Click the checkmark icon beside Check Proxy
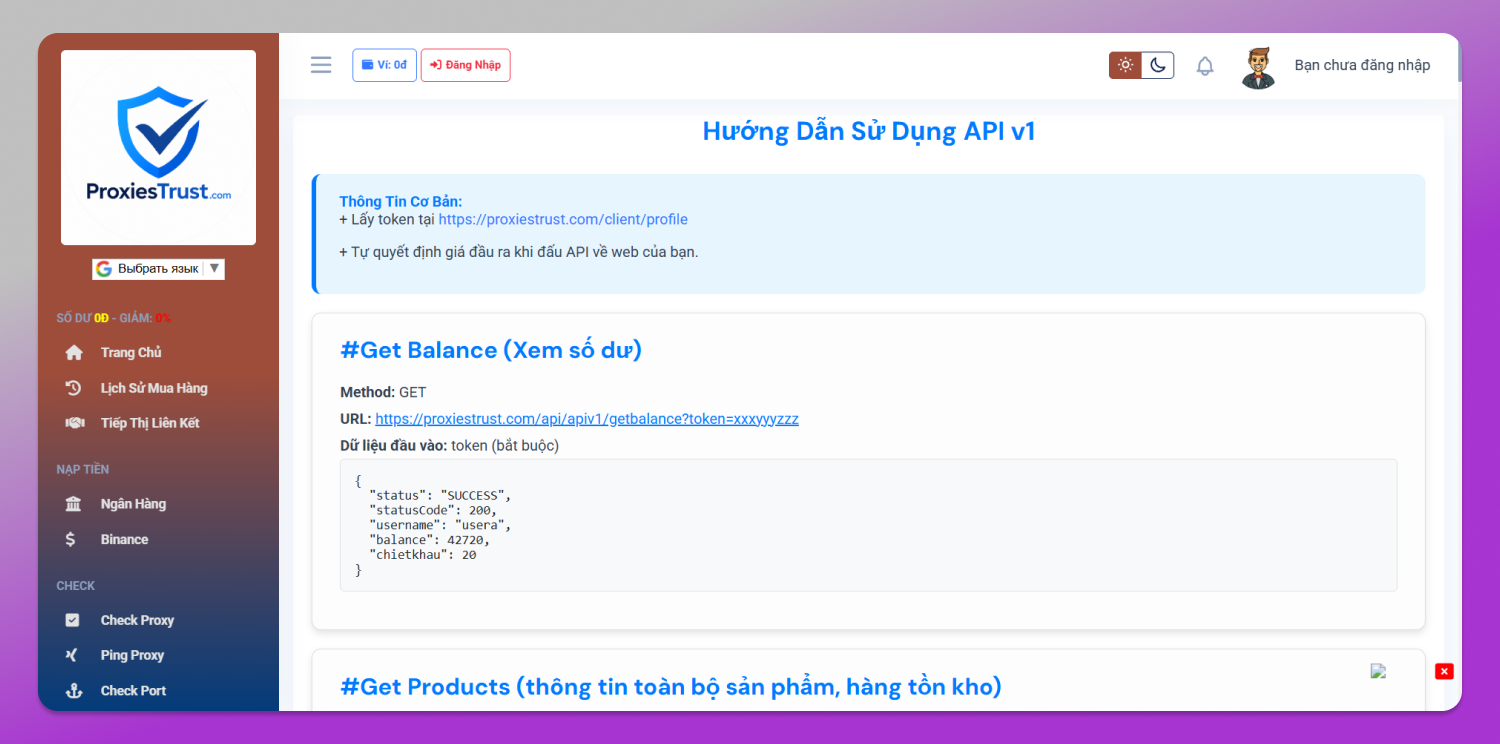 (x=72, y=620)
